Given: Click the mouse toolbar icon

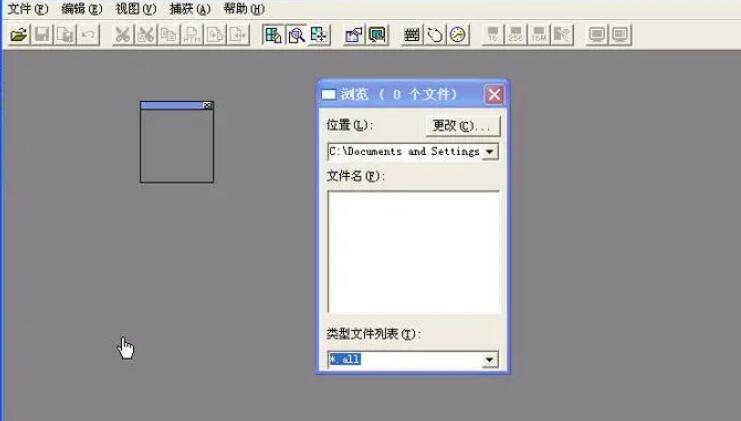Looking at the screenshot, I should point(435,35).
